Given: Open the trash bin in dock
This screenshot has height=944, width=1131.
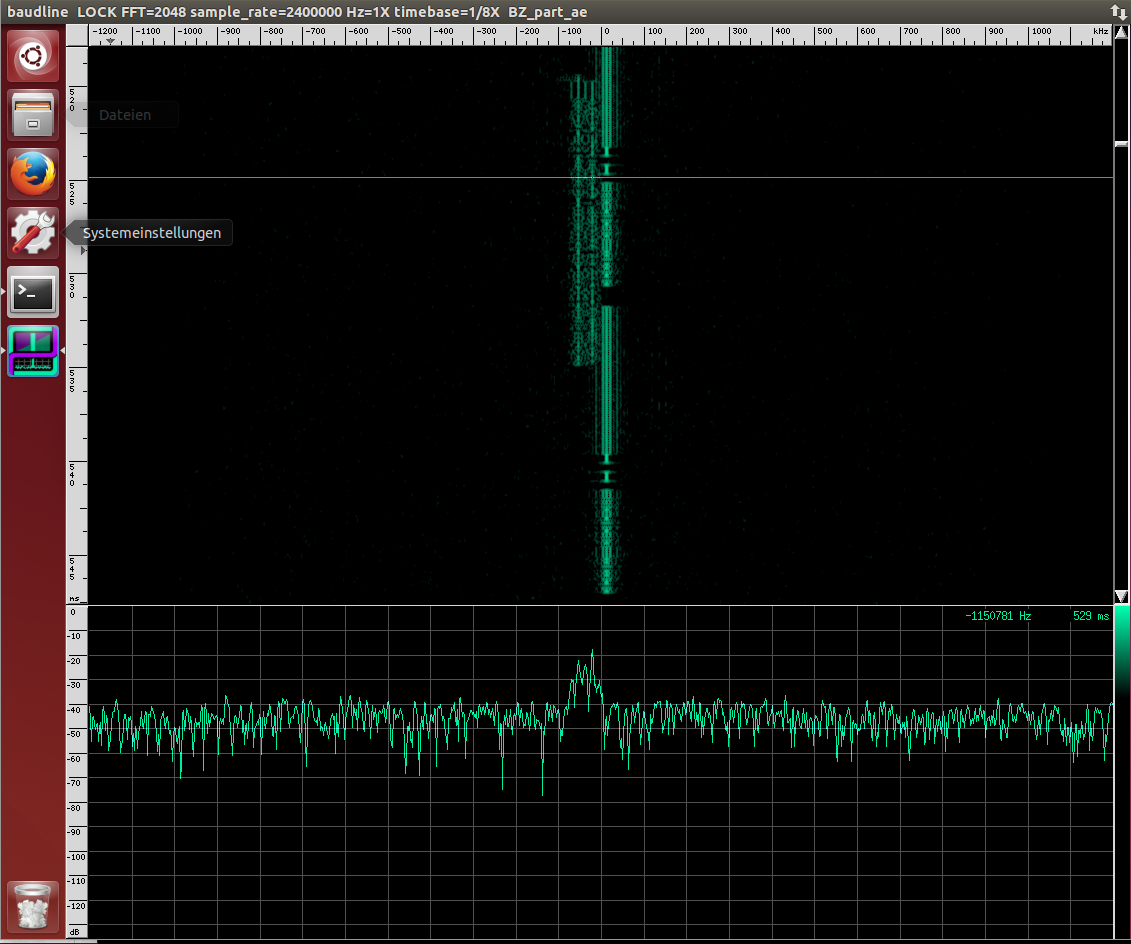Looking at the screenshot, I should (x=33, y=906).
